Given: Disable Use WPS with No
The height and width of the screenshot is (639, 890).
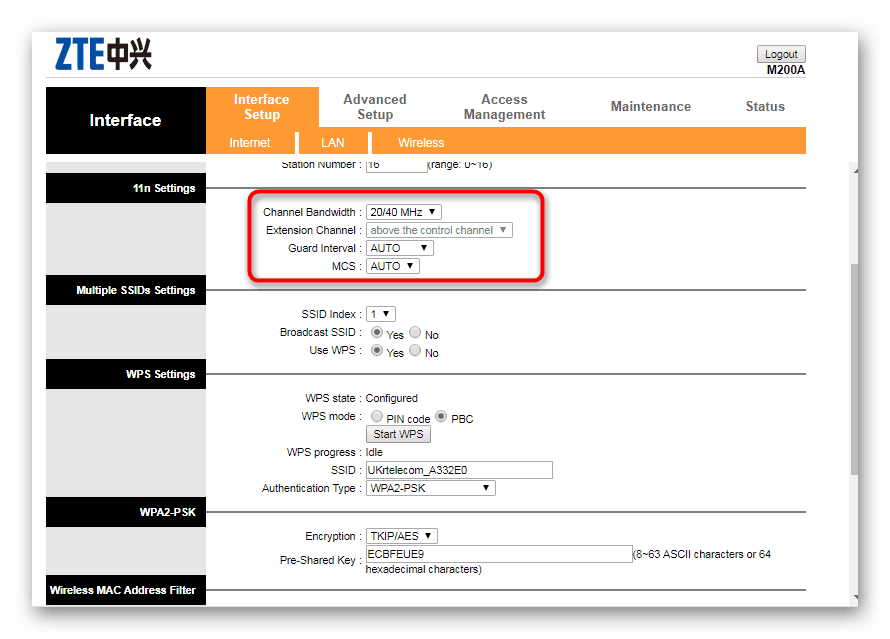Looking at the screenshot, I should tap(415, 350).
